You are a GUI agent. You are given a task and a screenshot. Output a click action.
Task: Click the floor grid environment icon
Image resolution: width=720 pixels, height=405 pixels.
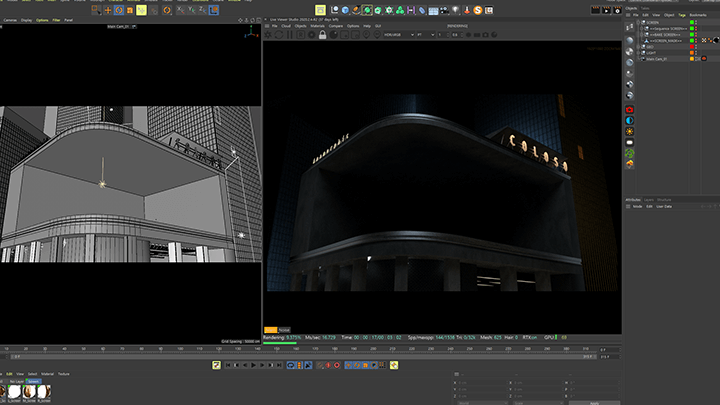tap(433, 10)
